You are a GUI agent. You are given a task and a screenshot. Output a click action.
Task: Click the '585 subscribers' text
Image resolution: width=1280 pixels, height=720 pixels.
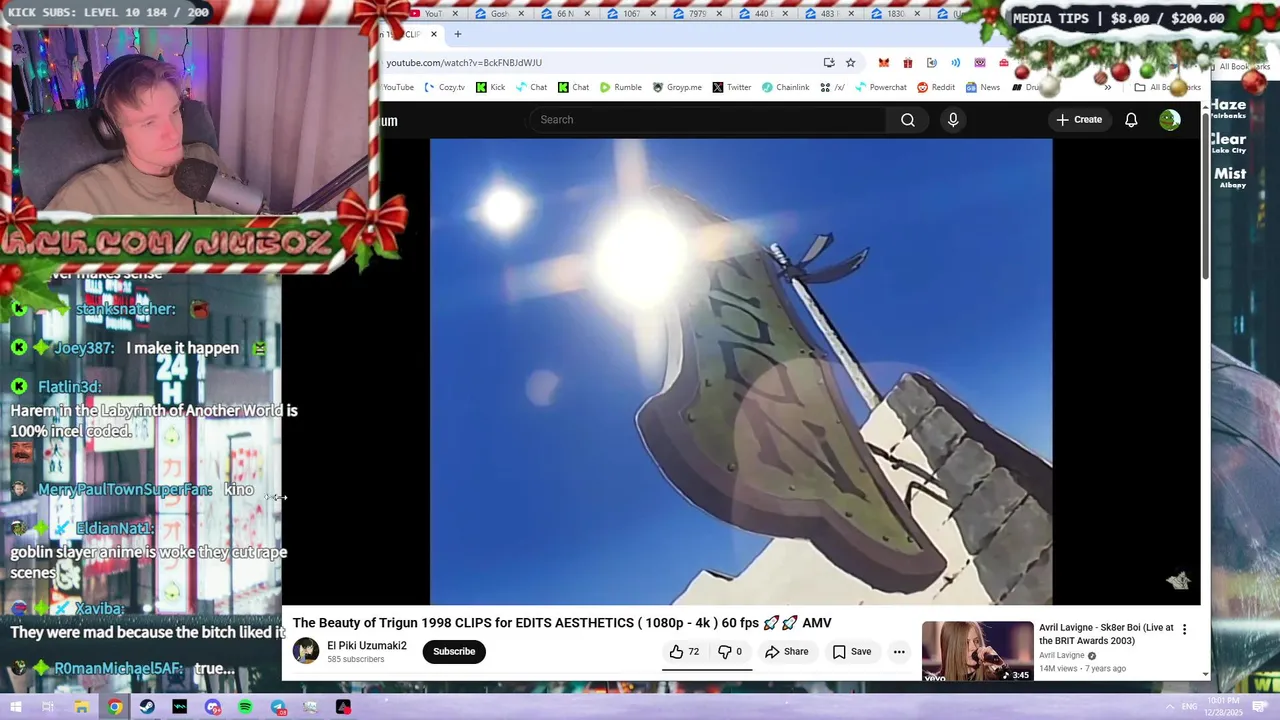(x=355, y=660)
